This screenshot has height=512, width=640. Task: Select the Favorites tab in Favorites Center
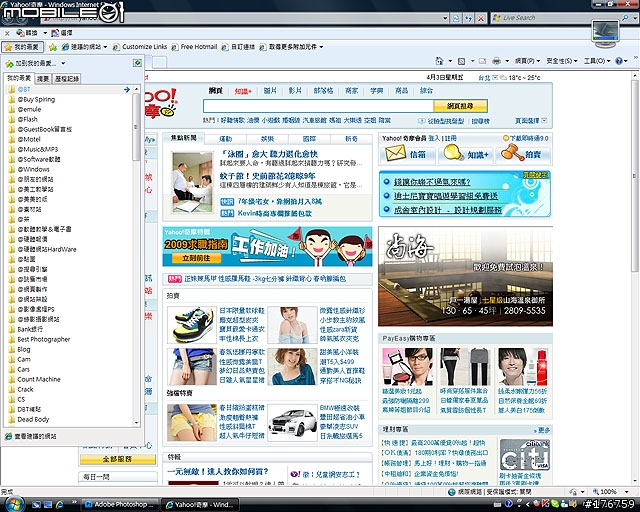click(19, 78)
